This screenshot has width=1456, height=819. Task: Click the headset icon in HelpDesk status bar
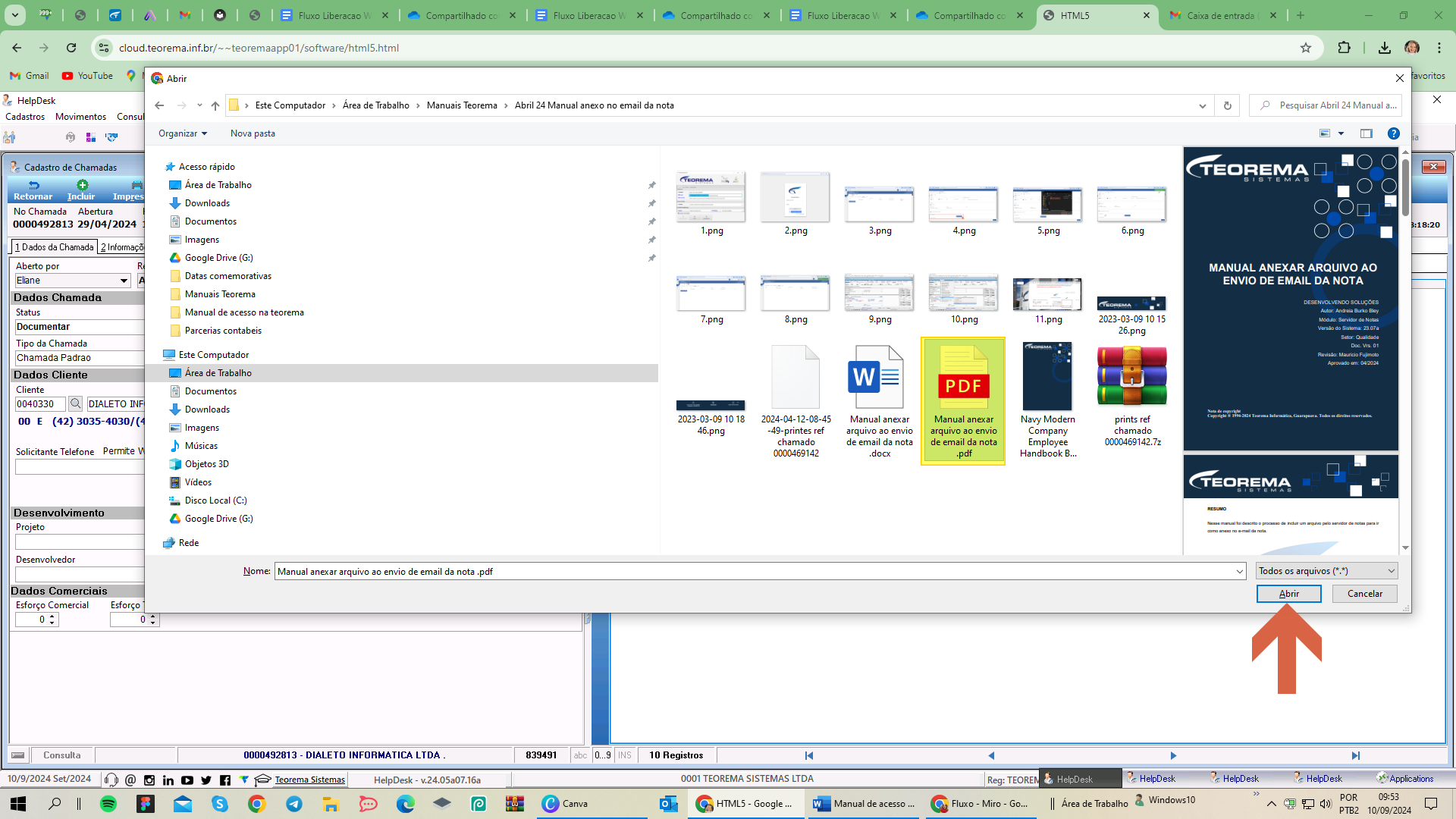[111, 780]
